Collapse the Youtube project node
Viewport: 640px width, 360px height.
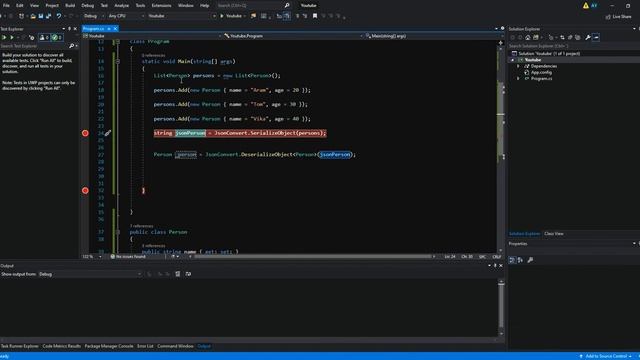point(513,60)
